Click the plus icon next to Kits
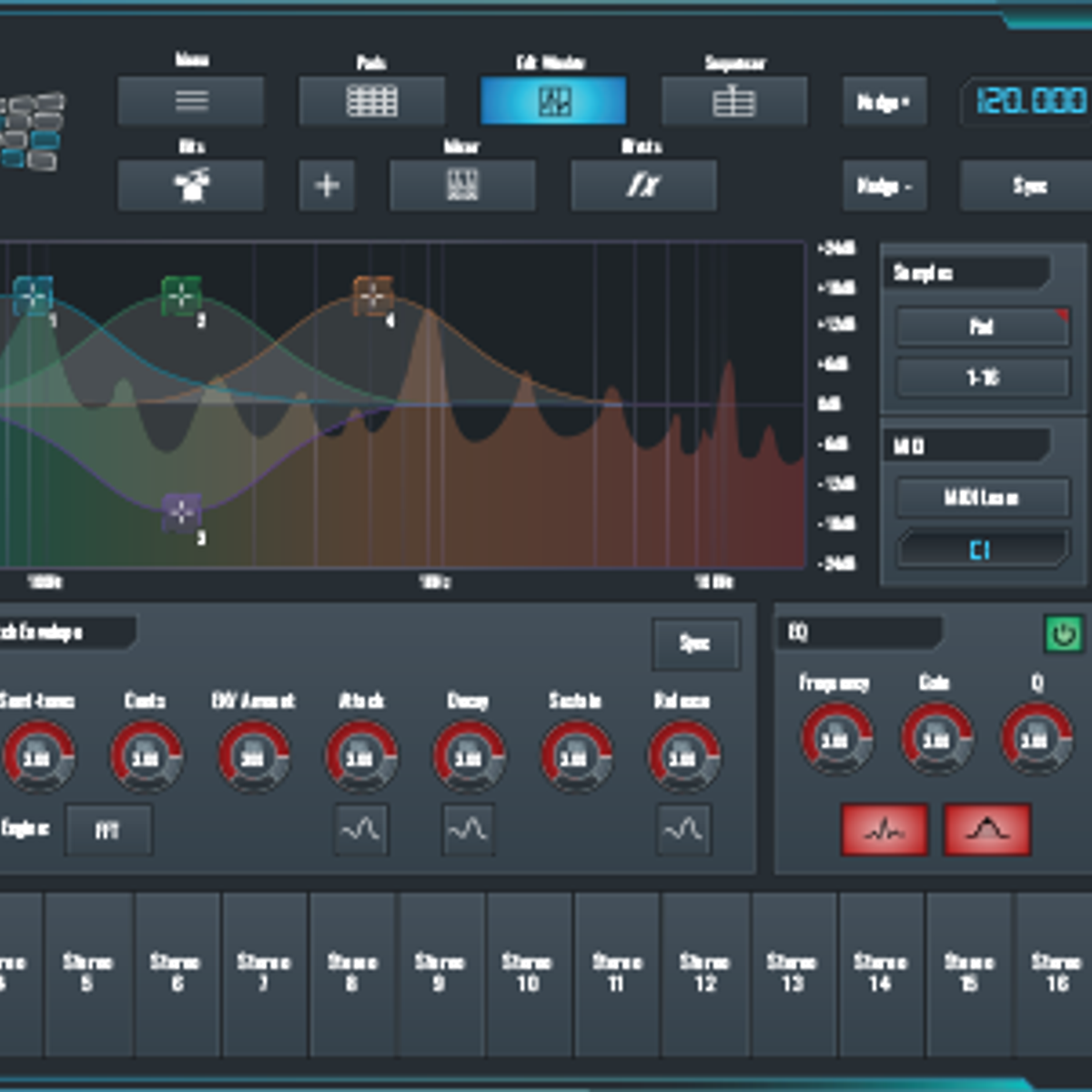 (327, 186)
